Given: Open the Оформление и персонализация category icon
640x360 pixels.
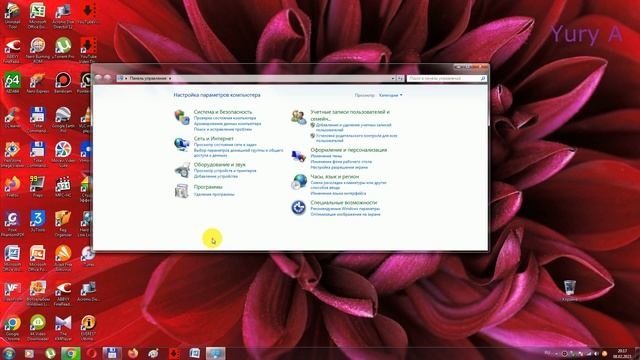Looking at the screenshot, I should (299, 156).
